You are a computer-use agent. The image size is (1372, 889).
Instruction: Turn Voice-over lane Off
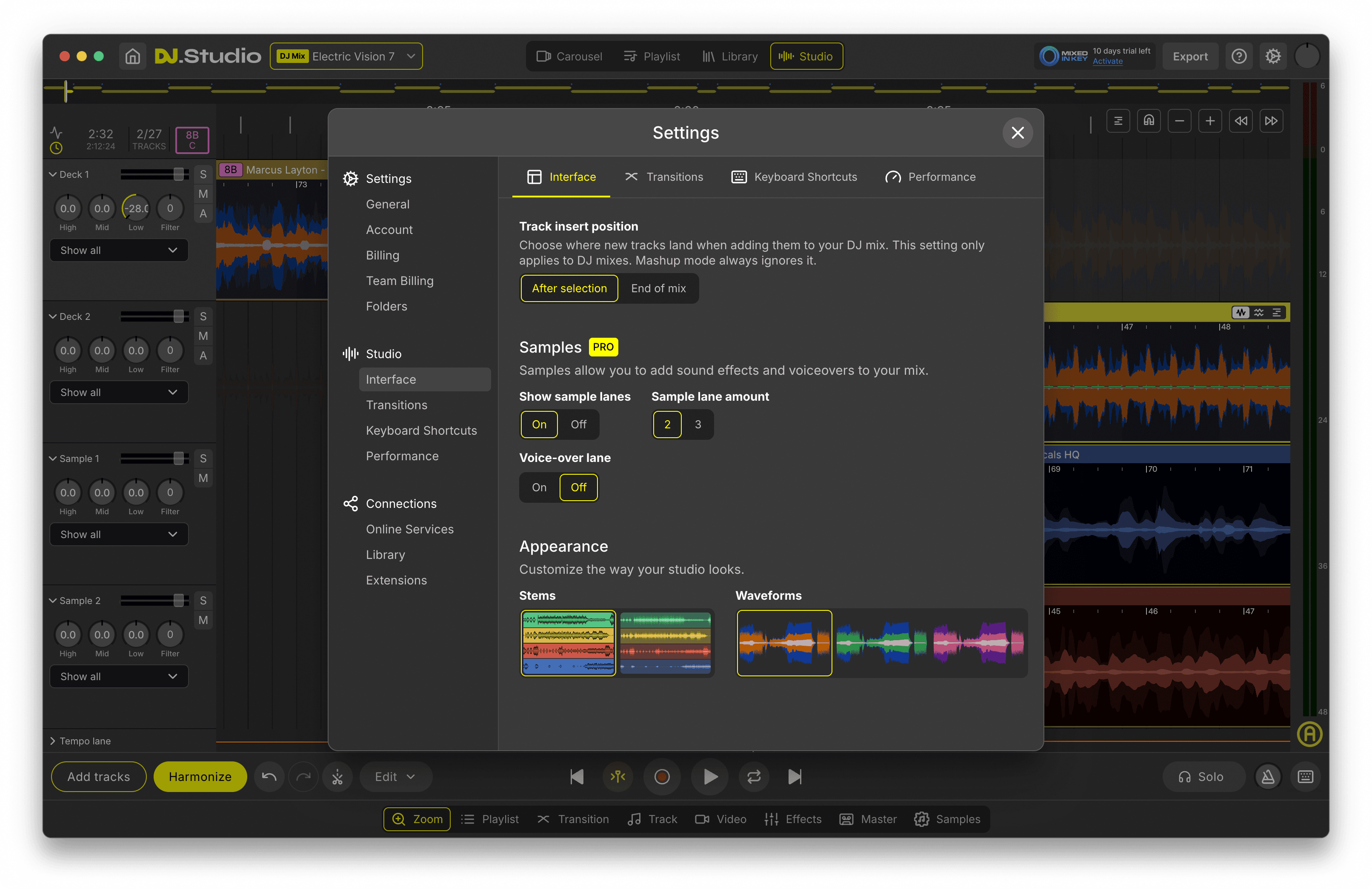pyautogui.click(x=578, y=487)
